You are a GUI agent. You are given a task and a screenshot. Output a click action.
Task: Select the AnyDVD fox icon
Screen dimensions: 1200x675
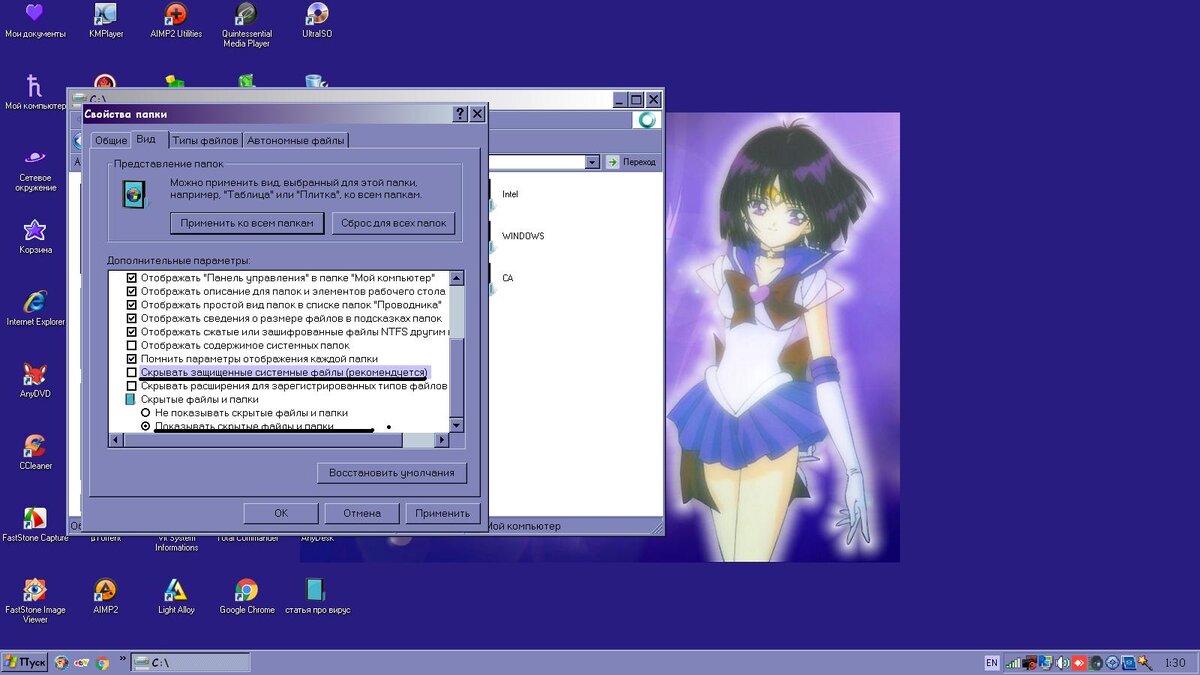click(x=35, y=381)
